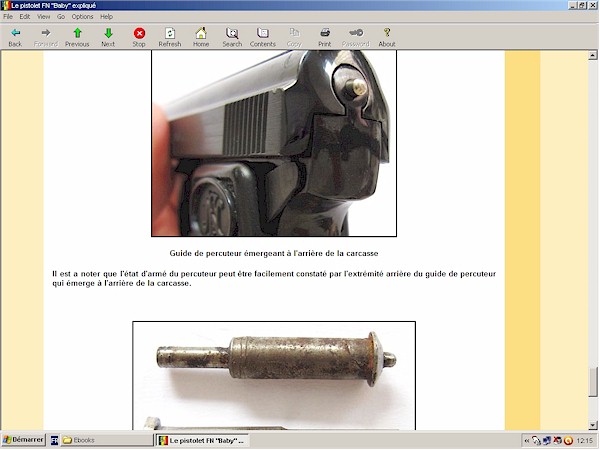Open the View menu
600x450 pixels.
[x=43, y=17]
